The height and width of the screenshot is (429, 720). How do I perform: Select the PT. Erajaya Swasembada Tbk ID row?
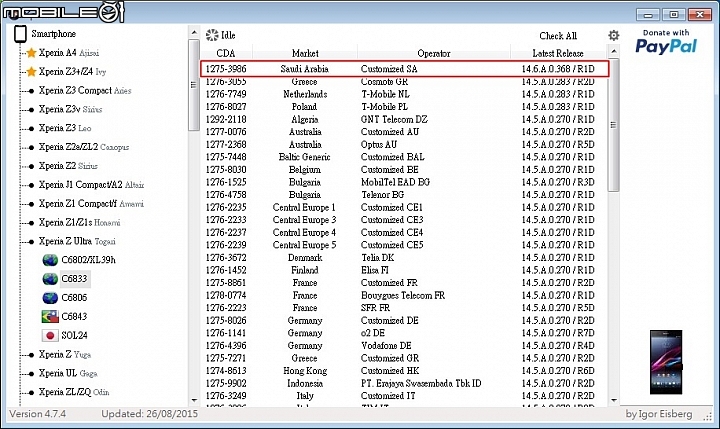[x=404, y=383]
